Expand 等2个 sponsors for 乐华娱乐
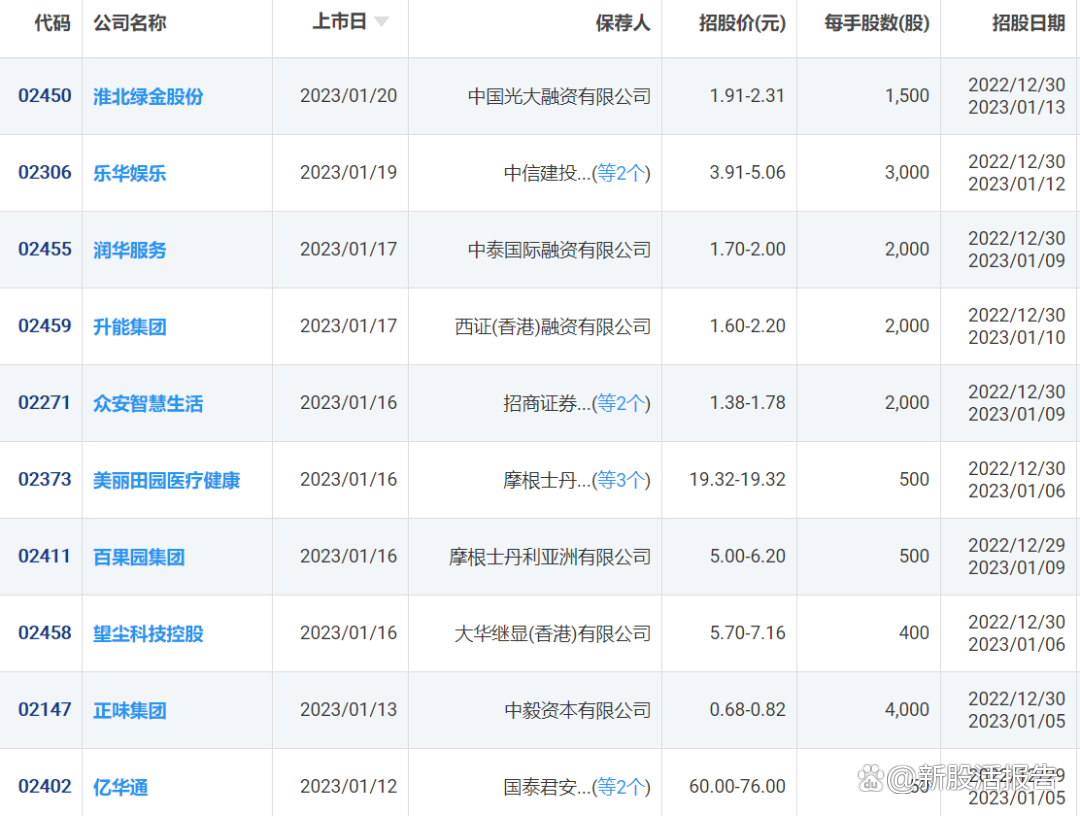Screen dimensions: 1080x816 (x=621, y=173)
